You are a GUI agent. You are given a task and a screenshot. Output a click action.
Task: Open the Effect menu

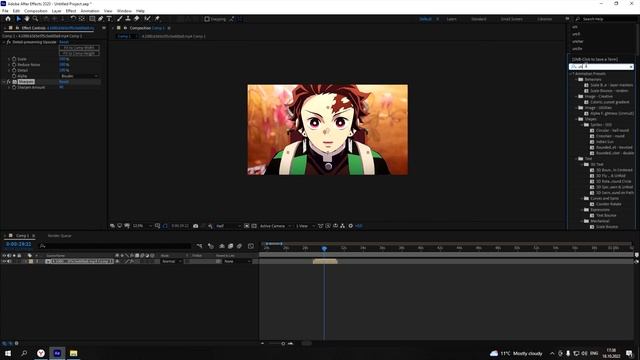click(x=71, y=11)
